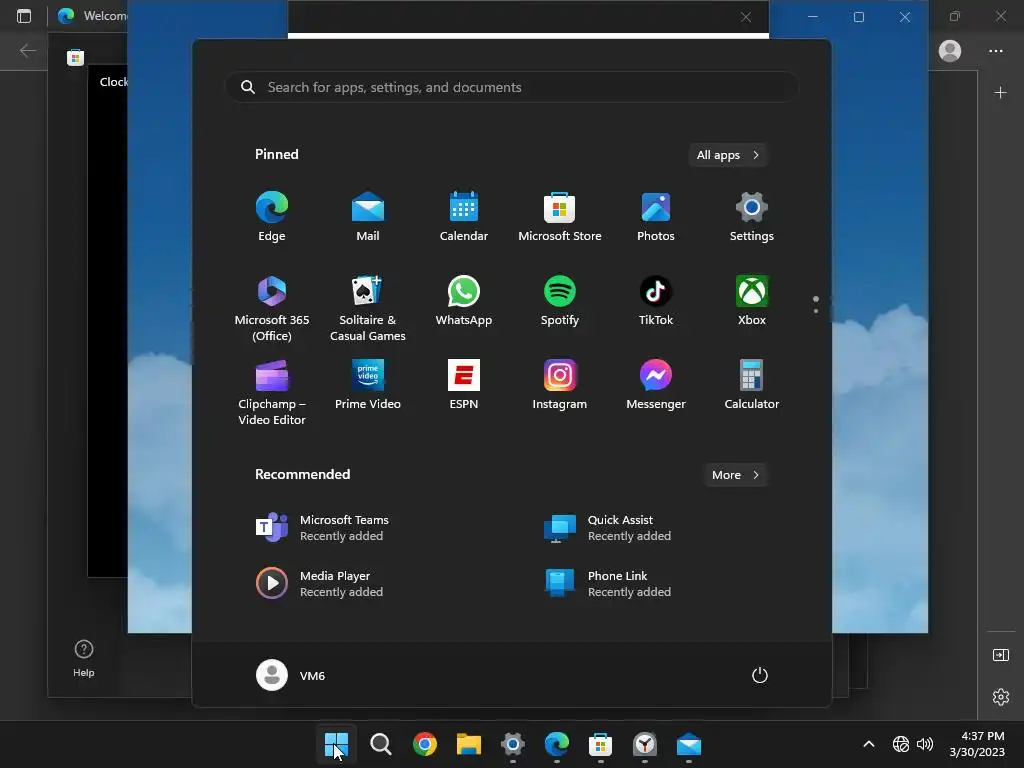Viewport: 1024px width, 768px height.
Task: Open taskbar Search
Action: pos(381,744)
